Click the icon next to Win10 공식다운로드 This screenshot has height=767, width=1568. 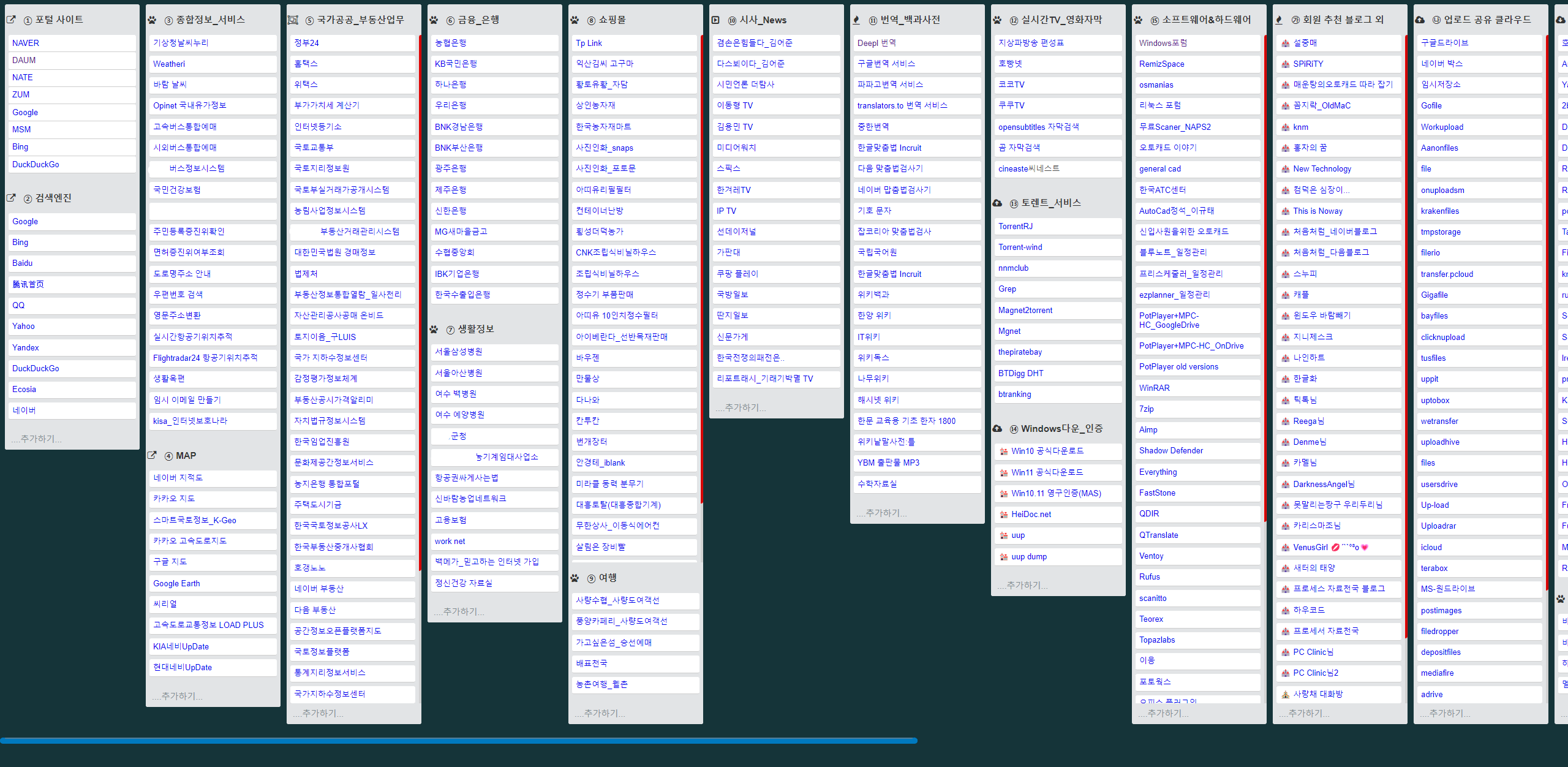point(1004,451)
